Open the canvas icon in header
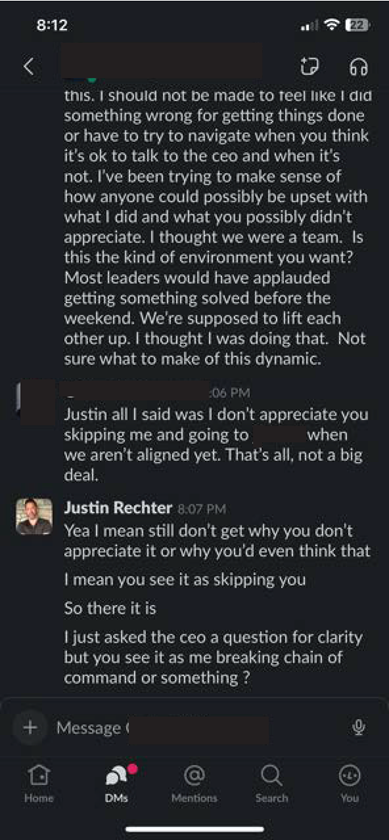The image size is (389, 840). pos(309,66)
